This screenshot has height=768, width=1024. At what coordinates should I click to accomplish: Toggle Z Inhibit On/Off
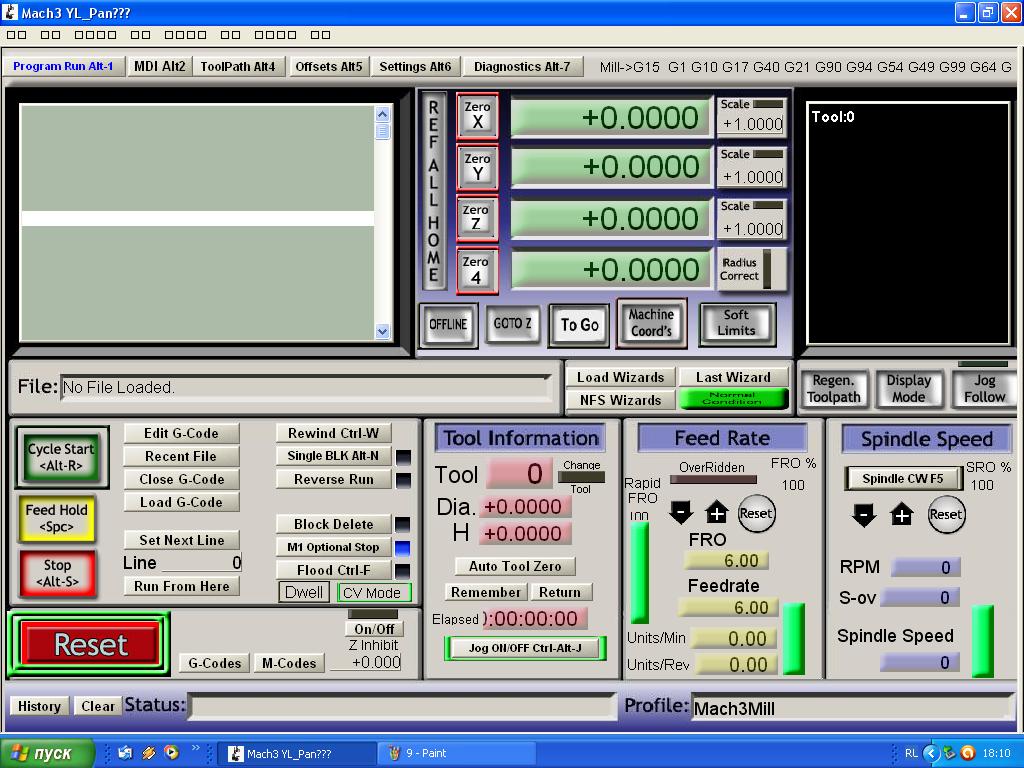374,629
